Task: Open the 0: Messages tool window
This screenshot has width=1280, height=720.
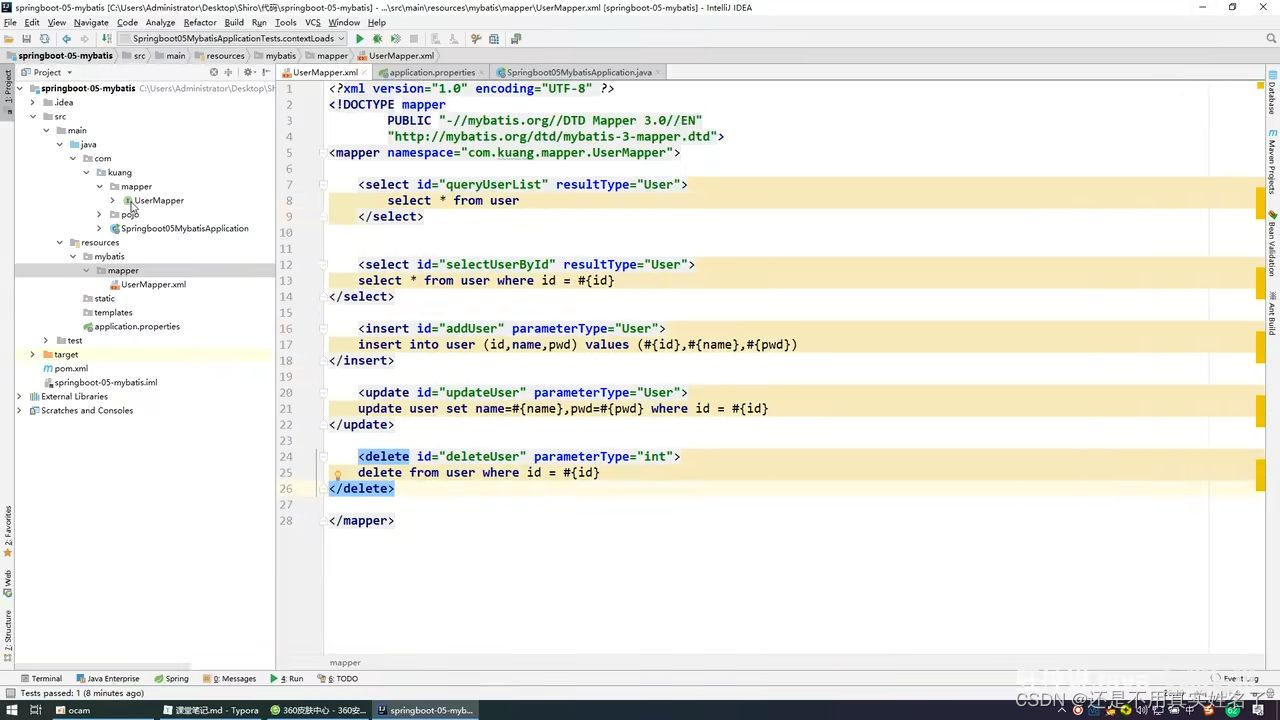Action: 232,678
